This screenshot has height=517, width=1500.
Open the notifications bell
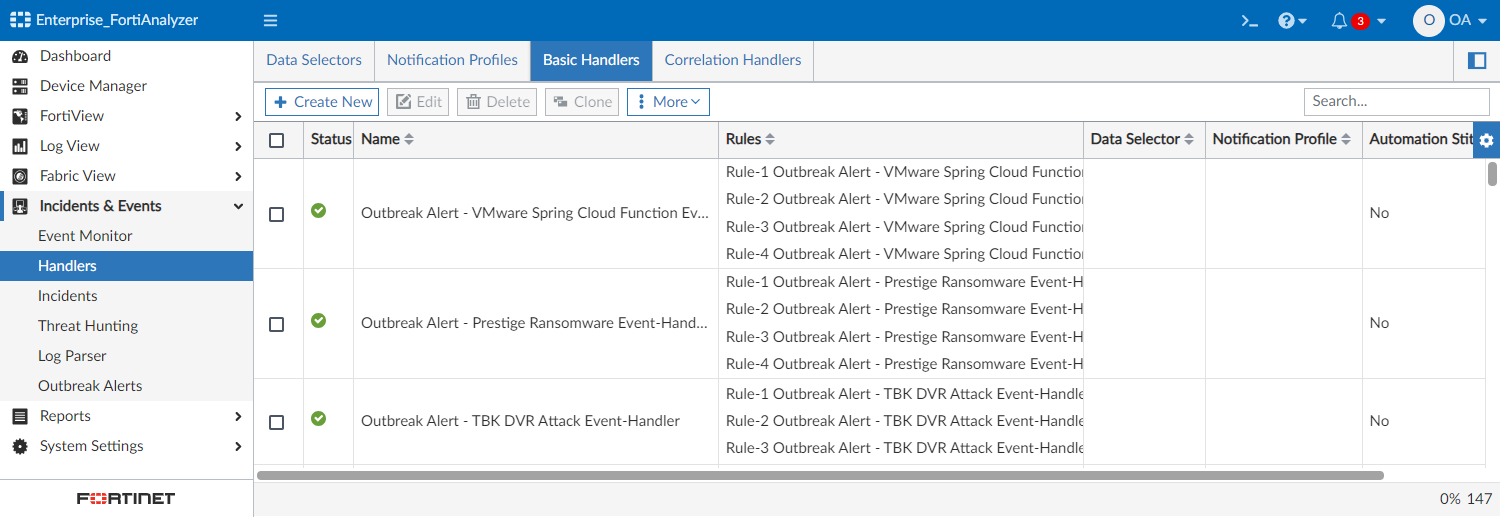coord(1339,21)
